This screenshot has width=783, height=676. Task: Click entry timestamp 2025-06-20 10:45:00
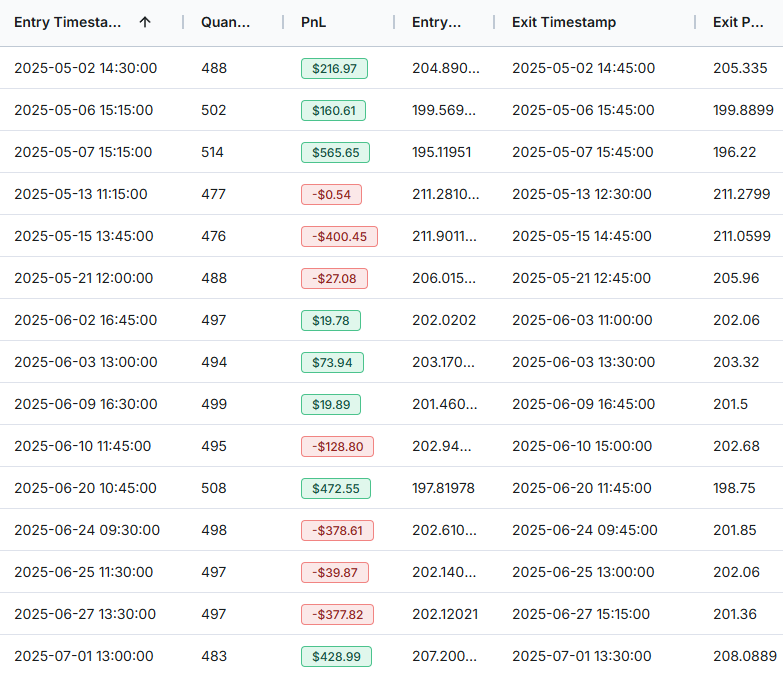point(85,487)
